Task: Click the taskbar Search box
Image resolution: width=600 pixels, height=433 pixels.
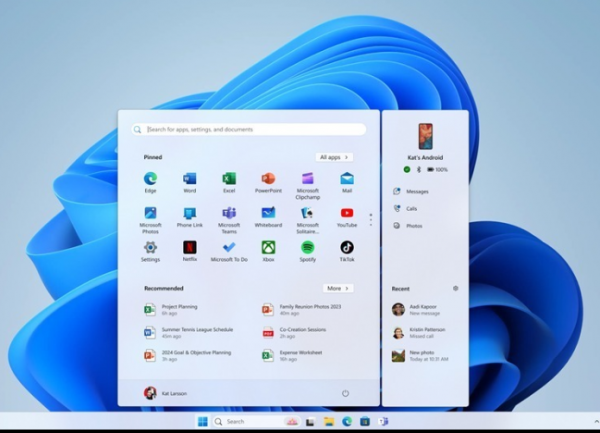Action: coord(256,422)
